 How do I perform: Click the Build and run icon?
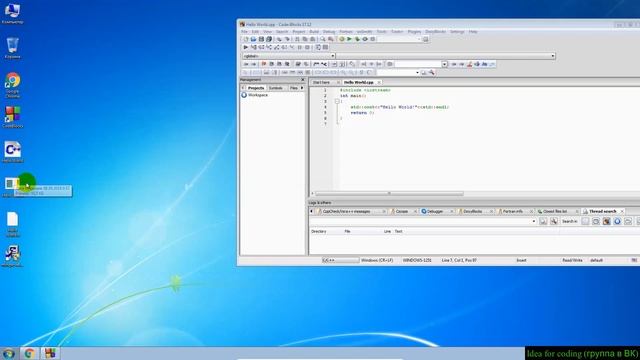pos(357,39)
